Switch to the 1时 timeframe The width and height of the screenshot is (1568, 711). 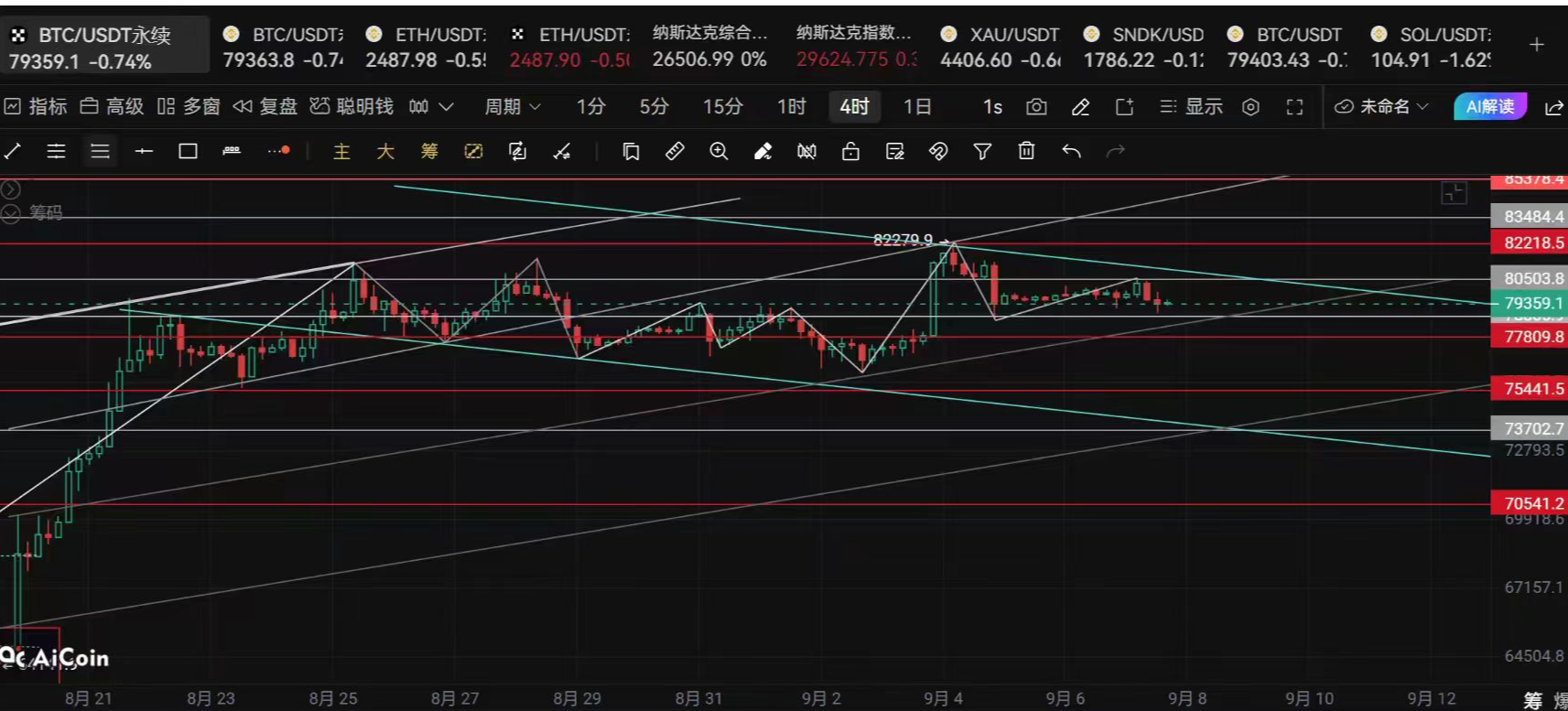coord(791,107)
